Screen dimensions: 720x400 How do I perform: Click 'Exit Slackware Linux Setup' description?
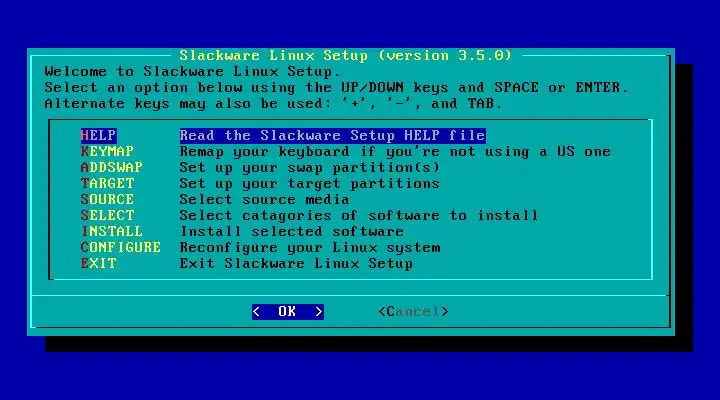pyautogui.click(x=296, y=264)
